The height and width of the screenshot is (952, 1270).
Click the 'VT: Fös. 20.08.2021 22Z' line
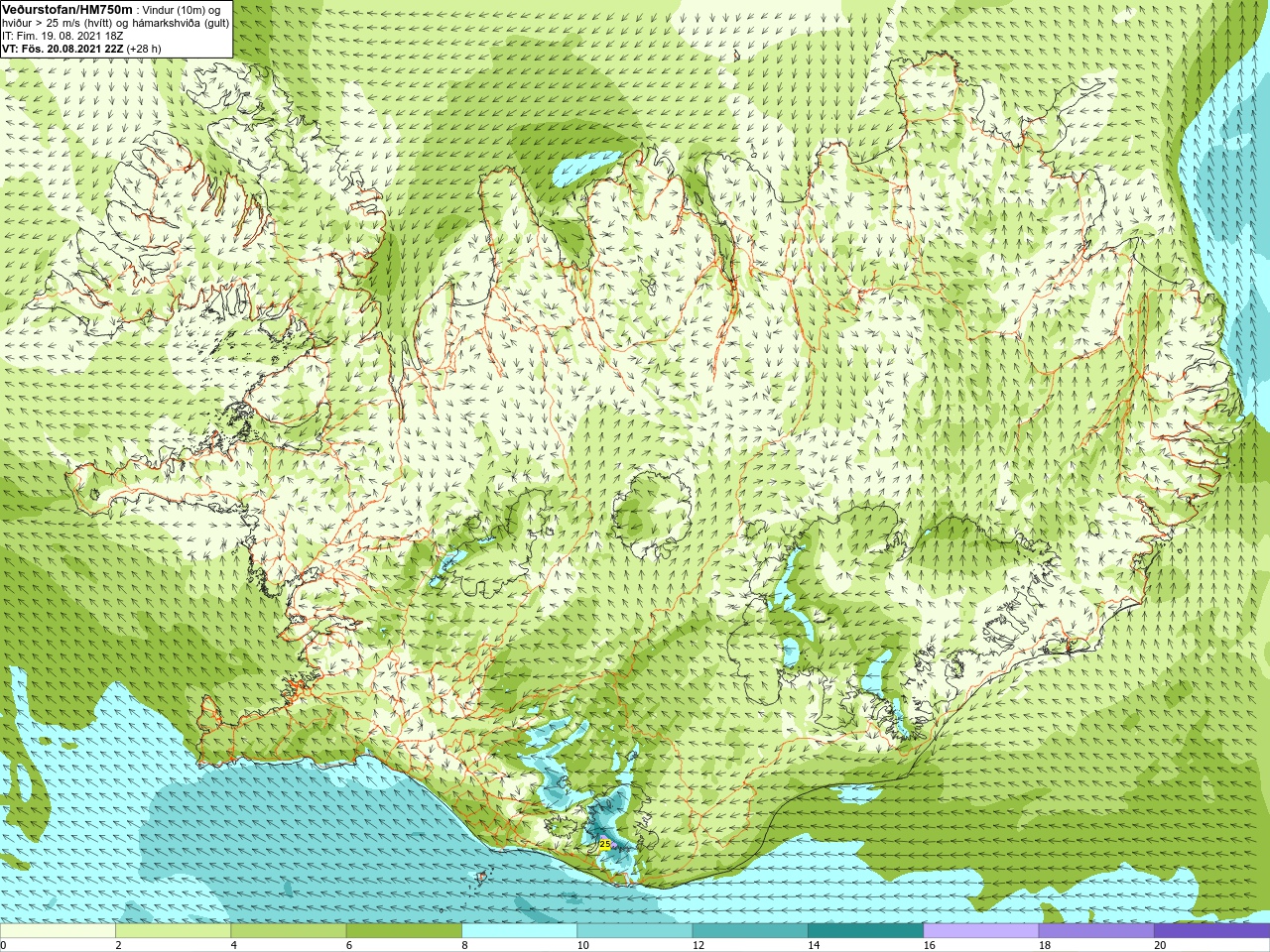coord(63,48)
